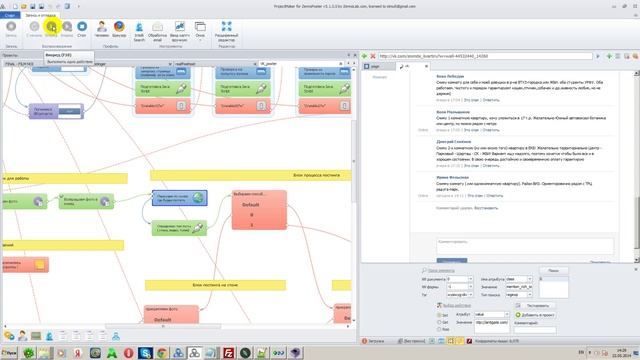Click the Step Forward (F10) playback button
This screenshot has height=360, width=640.
pyautogui.click(x=51, y=29)
